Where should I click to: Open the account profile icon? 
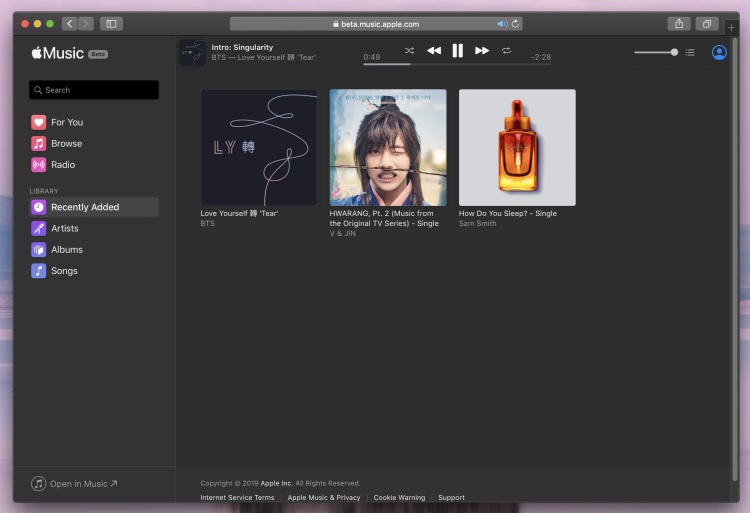click(x=719, y=52)
